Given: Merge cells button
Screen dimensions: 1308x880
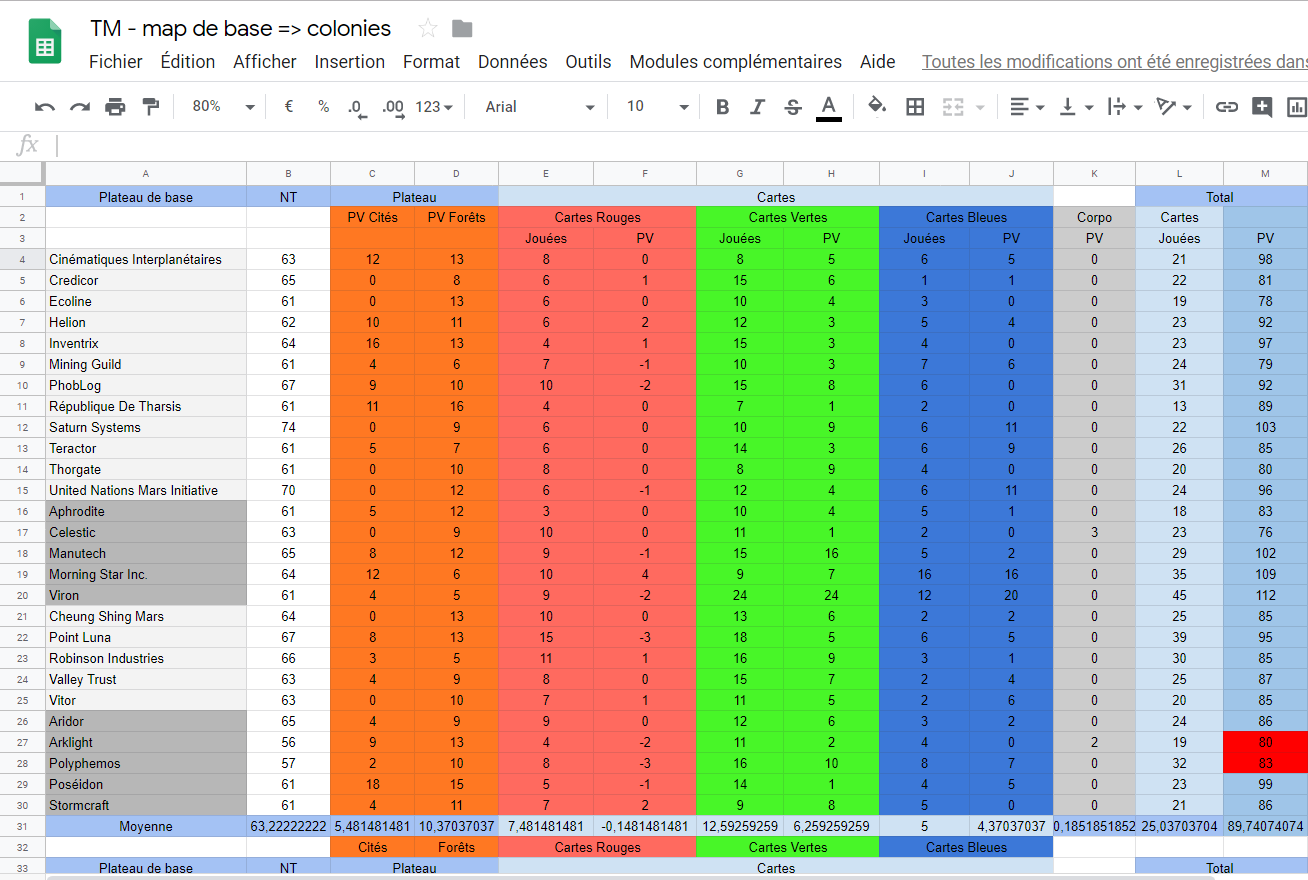Looking at the screenshot, I should click(x=953, y=107).
